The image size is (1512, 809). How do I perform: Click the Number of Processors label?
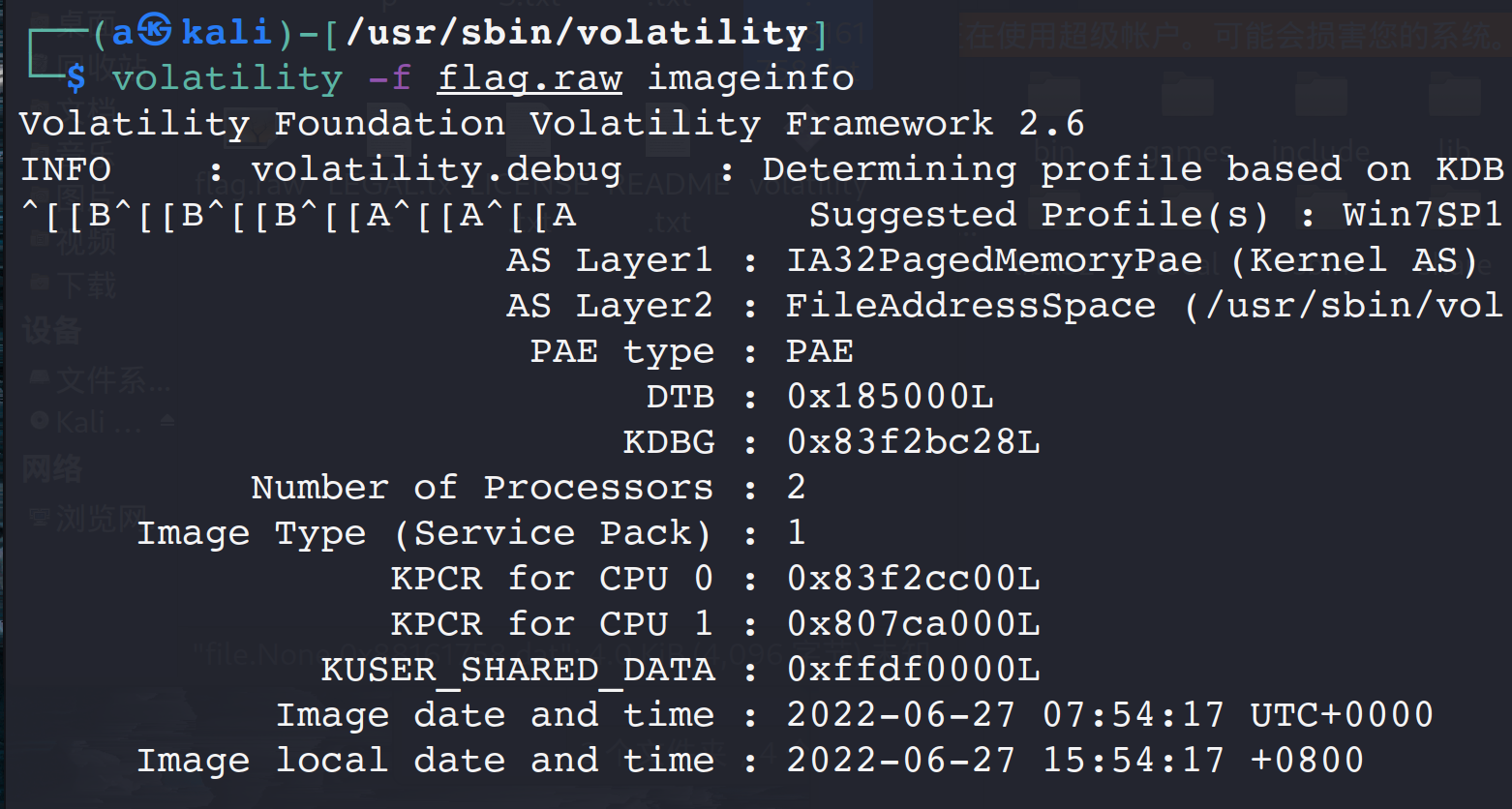coord(481,488)
